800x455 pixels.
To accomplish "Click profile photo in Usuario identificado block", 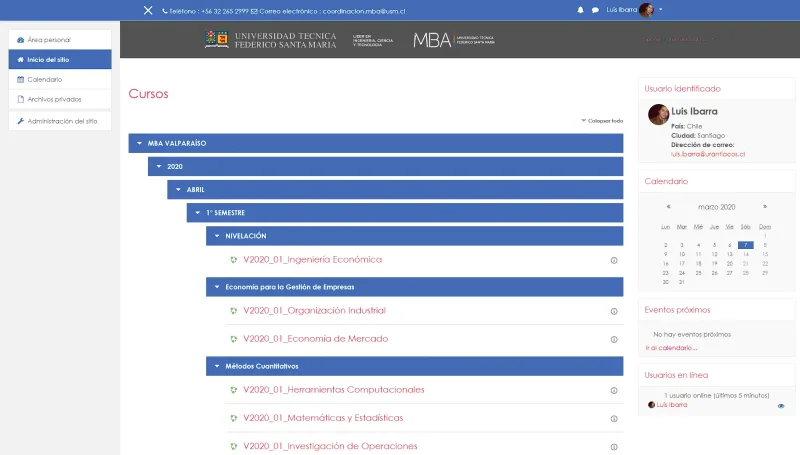I will [658, 114].
